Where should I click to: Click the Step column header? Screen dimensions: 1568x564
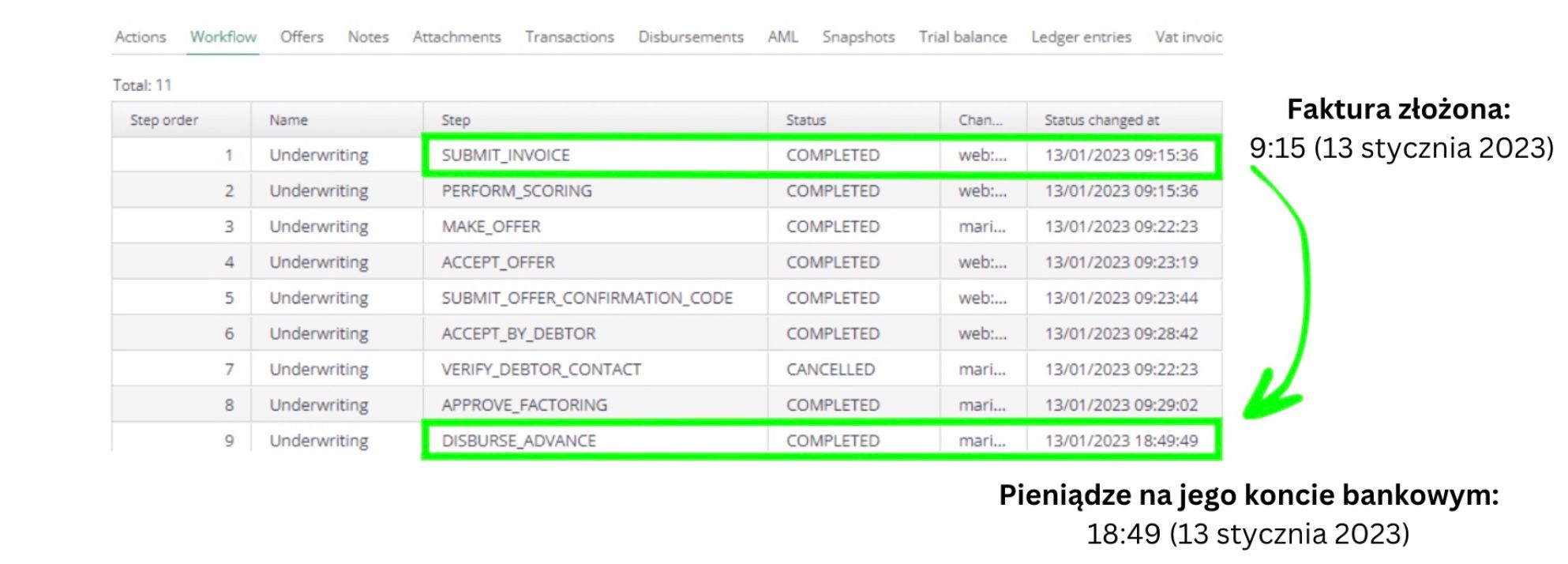[x=456, y=120]
